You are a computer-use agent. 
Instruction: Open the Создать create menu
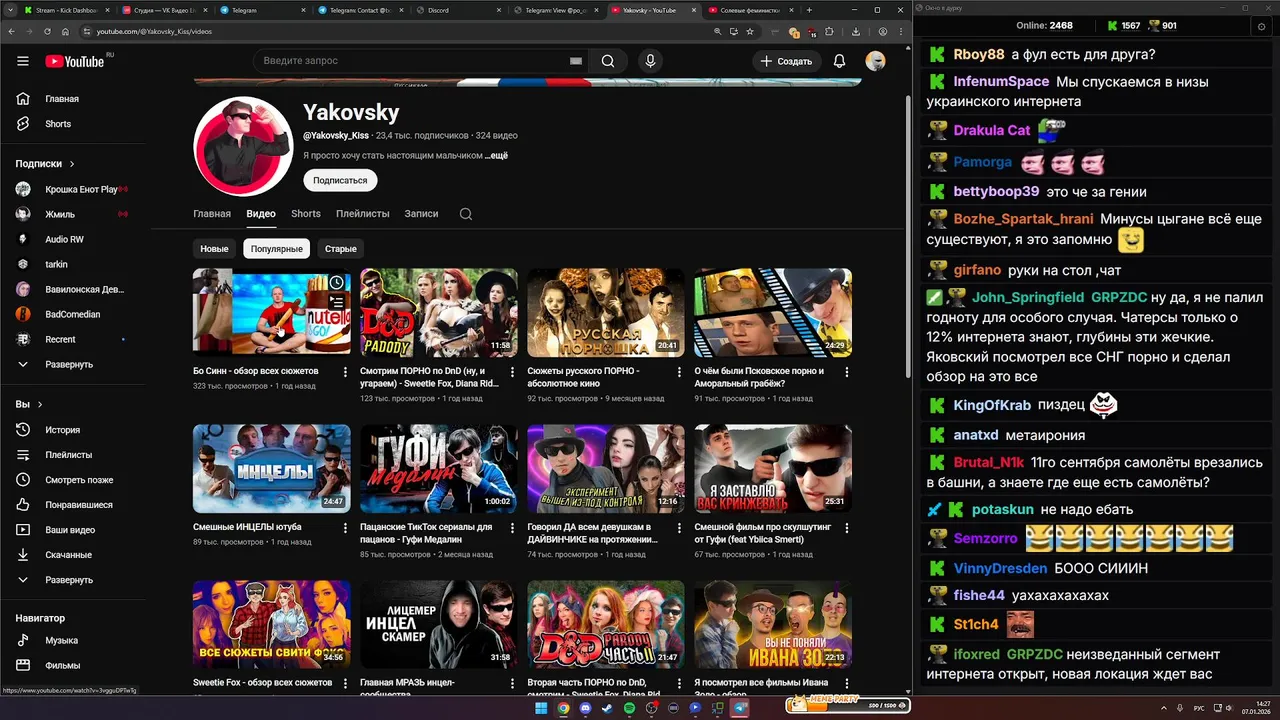pyautogui.click(x=787, y=61)
